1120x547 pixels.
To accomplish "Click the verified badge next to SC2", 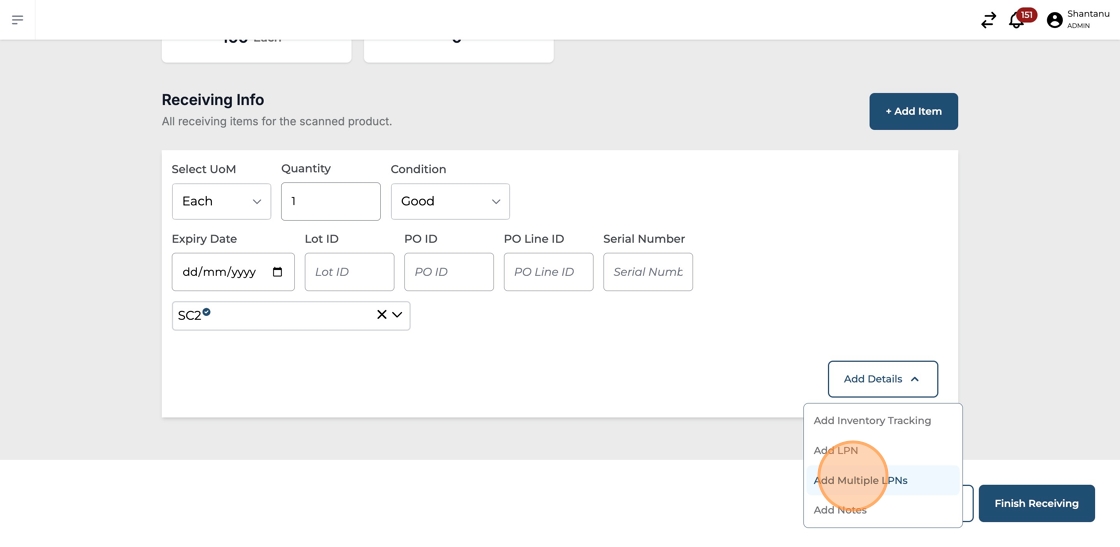I will (x=207, y=312).
